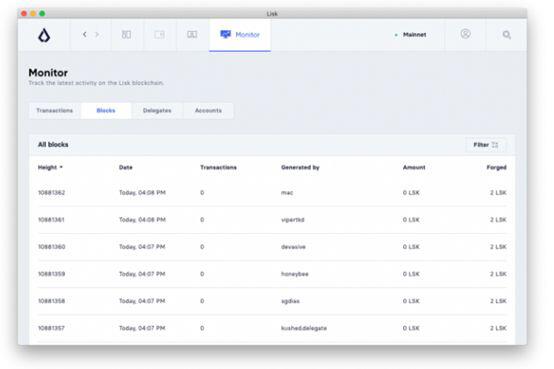
Task: Click the All blocks heading
Action: [53, 145]
